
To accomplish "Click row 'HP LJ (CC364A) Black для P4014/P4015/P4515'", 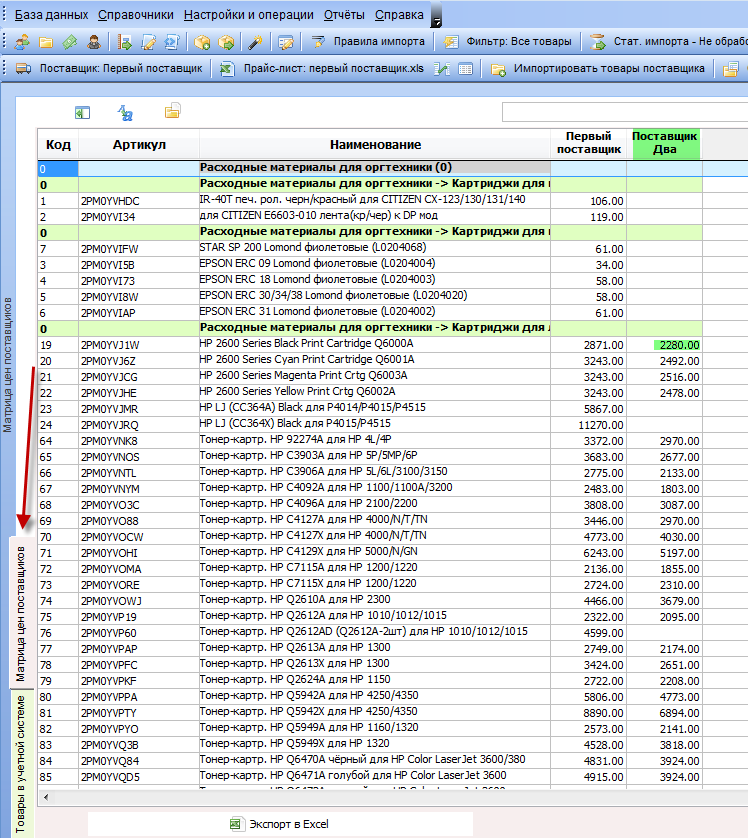I will (x=374, y=408).
